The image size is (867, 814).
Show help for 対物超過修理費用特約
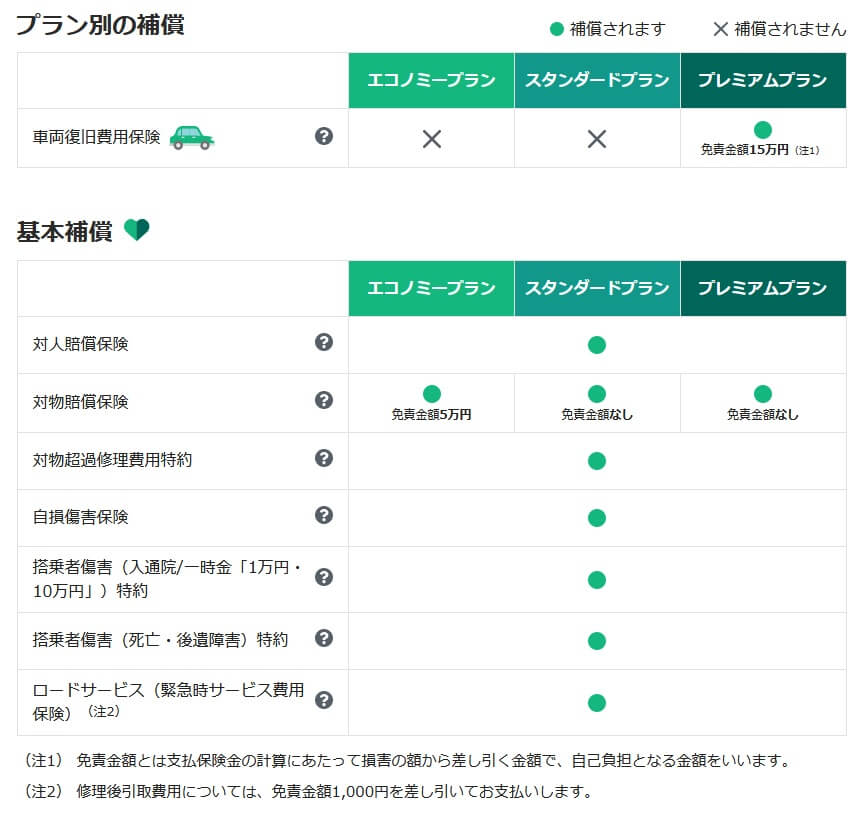323,459
